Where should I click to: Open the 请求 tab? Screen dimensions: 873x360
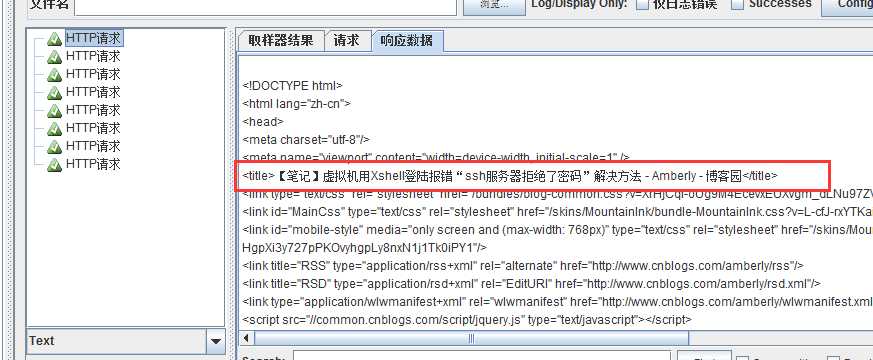click(x=346, y=41)
